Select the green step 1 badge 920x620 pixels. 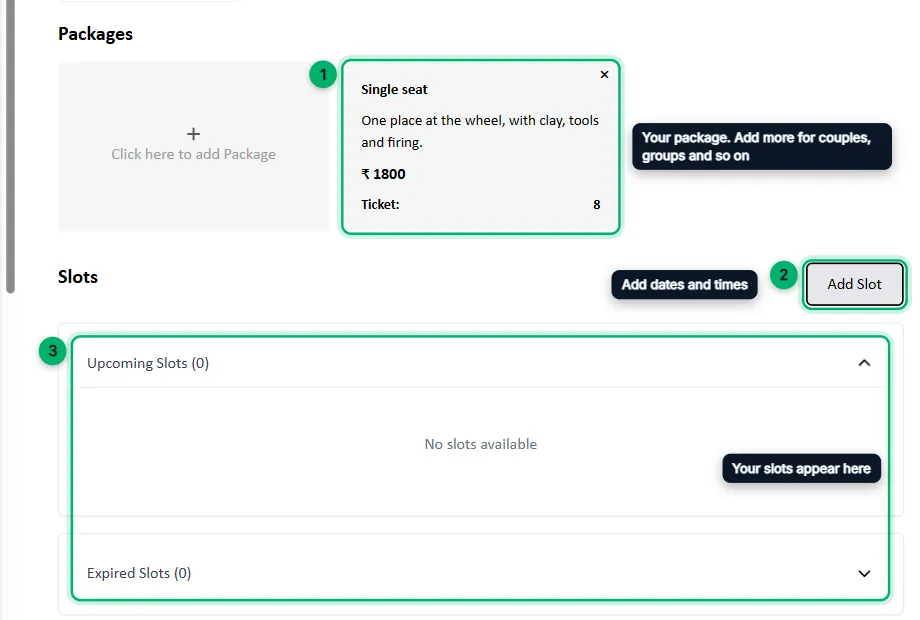coord(323,74)
